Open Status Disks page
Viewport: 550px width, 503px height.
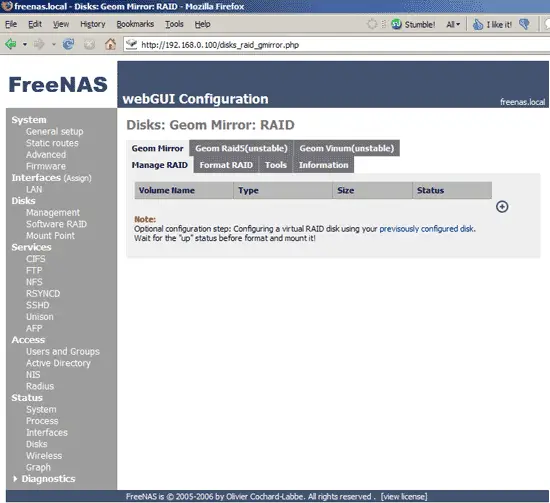[x=36, y=444]
